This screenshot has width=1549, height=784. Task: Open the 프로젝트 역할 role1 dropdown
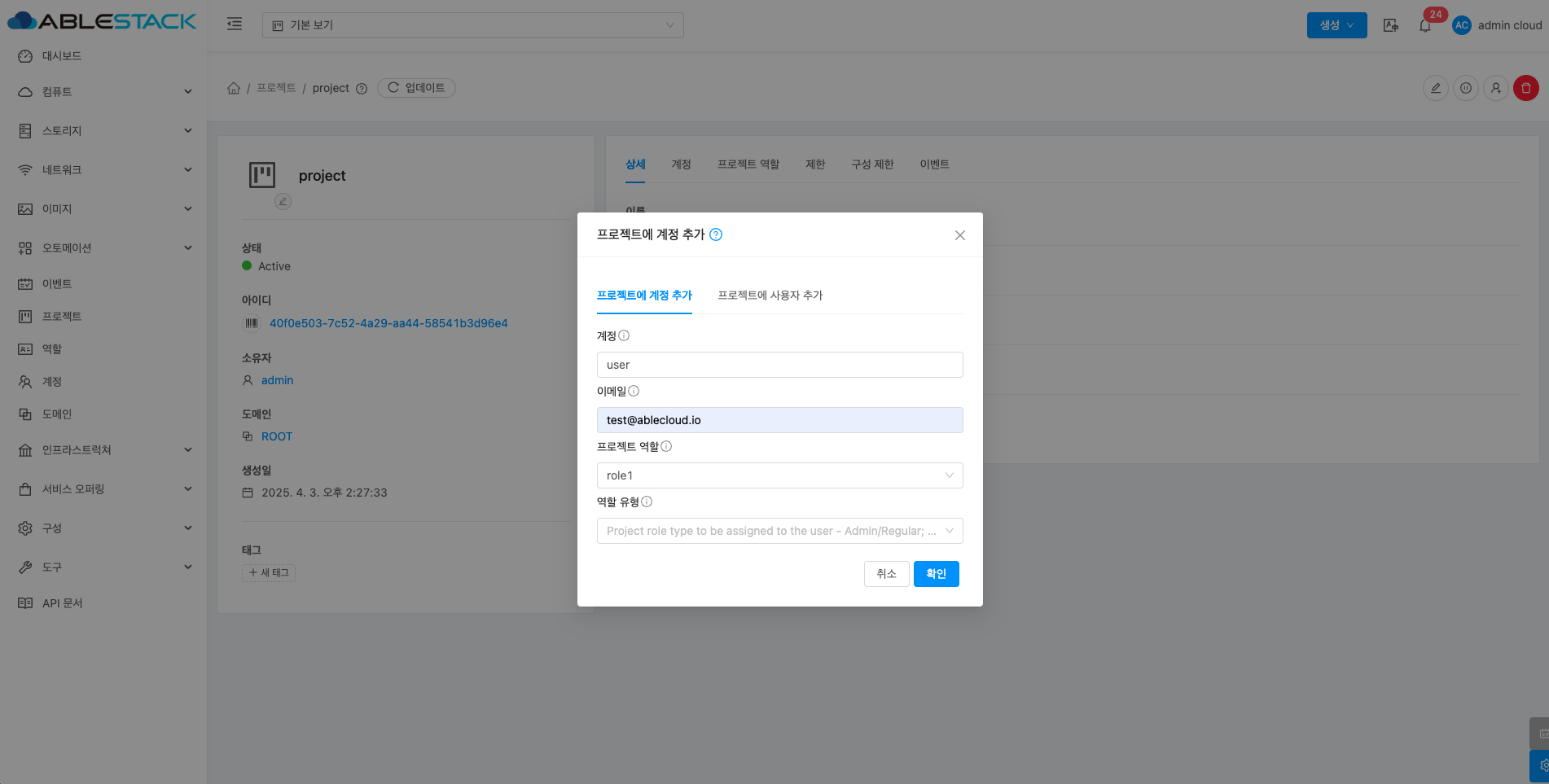[x=779, y=475]
